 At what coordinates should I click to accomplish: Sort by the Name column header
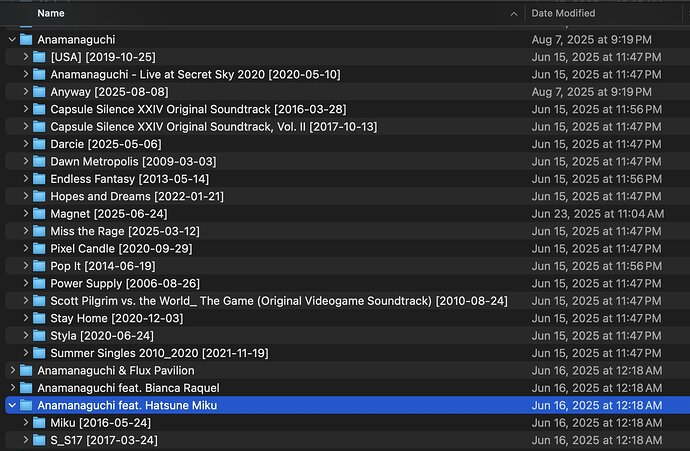pyautogui.click(x=51, y=13)
